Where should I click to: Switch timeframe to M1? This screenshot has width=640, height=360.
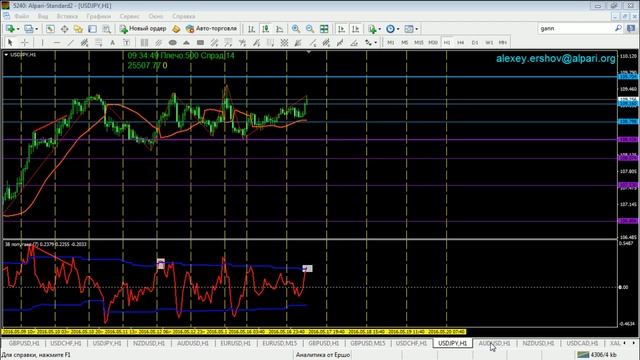391,42
